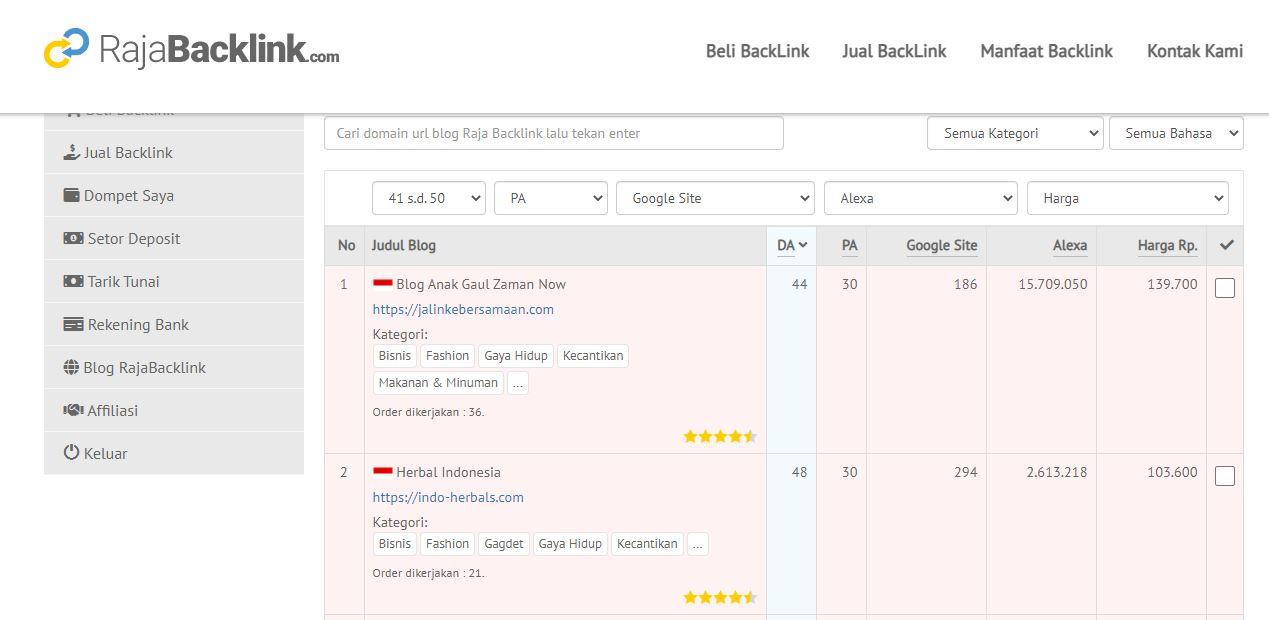The image size is (1269, 620).
Task: Expand the Harga filter dropdown
Action: point(1128,197)
